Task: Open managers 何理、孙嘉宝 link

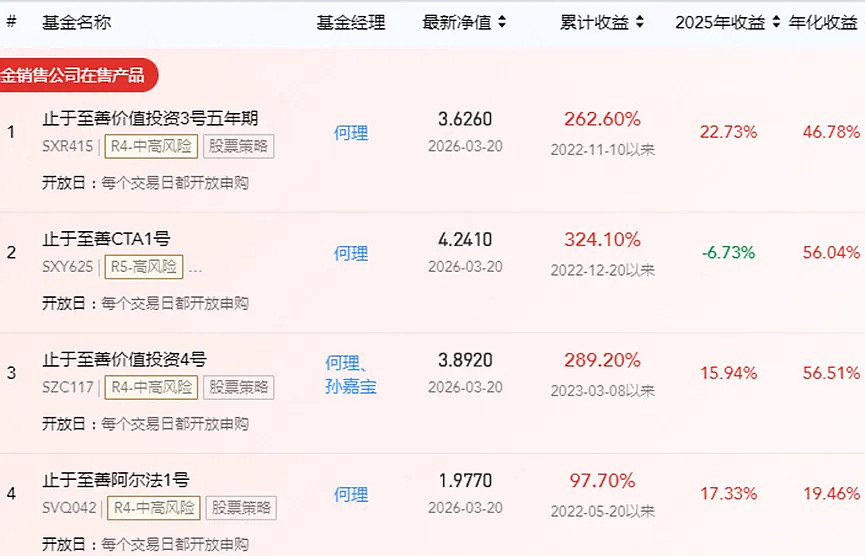Action: 351,375
